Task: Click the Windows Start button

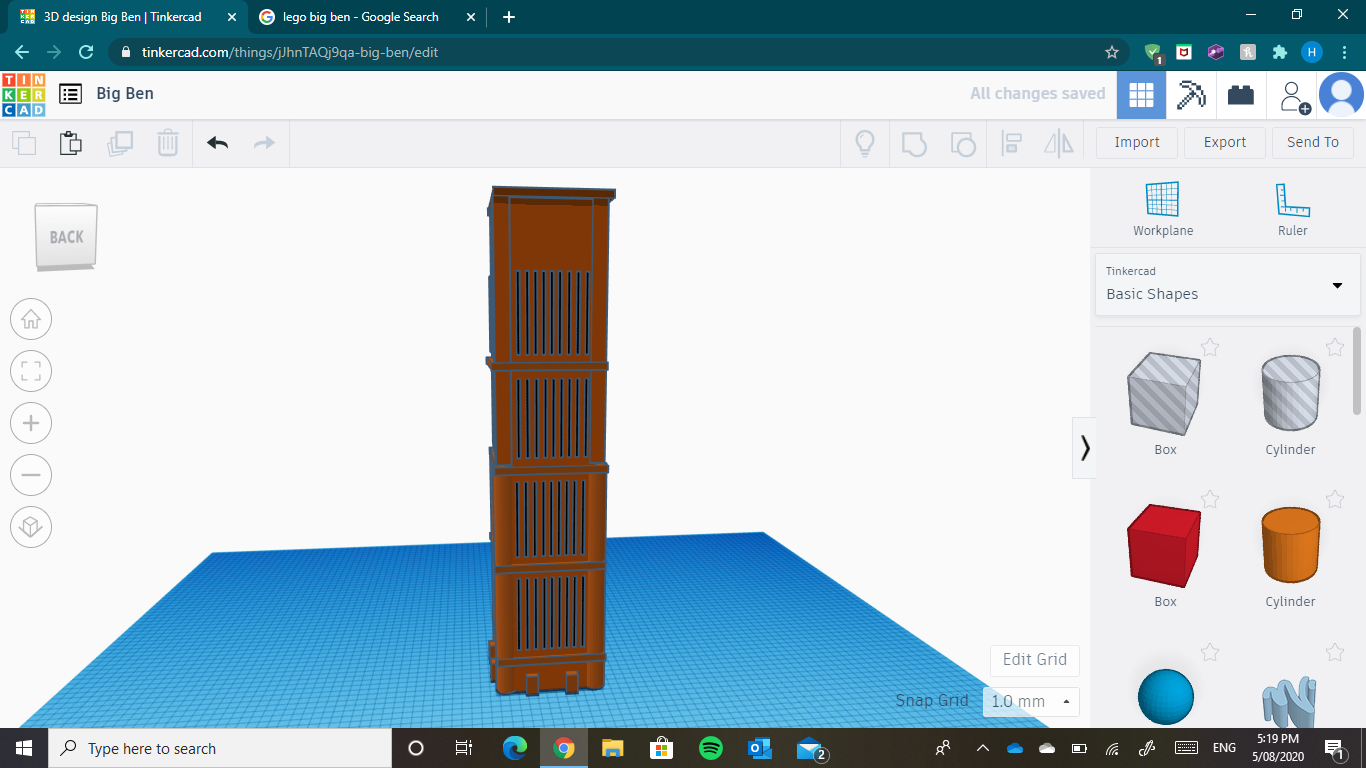Action: coord(24,748)
